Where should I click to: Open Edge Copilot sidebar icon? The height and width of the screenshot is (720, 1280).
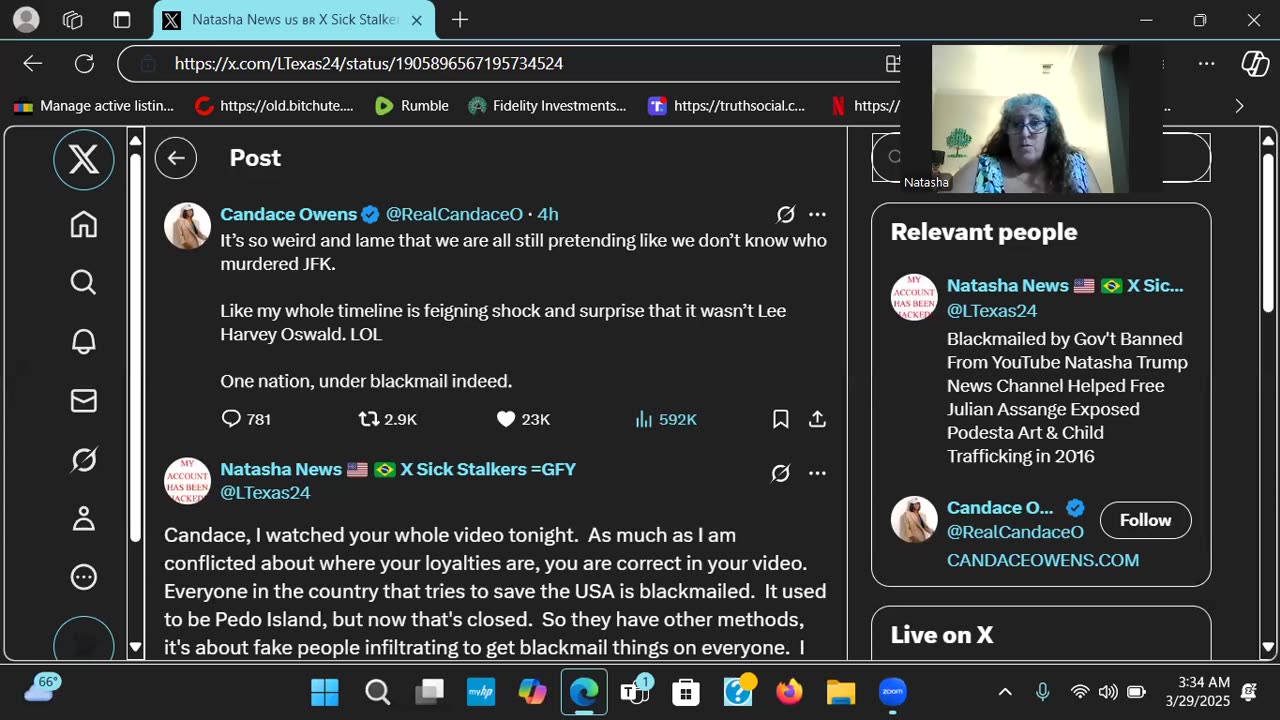(x=1255, y=63)
